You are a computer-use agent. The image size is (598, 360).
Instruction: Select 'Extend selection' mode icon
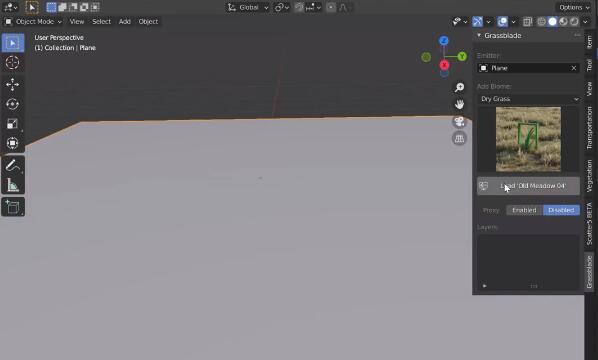(x=62, y=7)
